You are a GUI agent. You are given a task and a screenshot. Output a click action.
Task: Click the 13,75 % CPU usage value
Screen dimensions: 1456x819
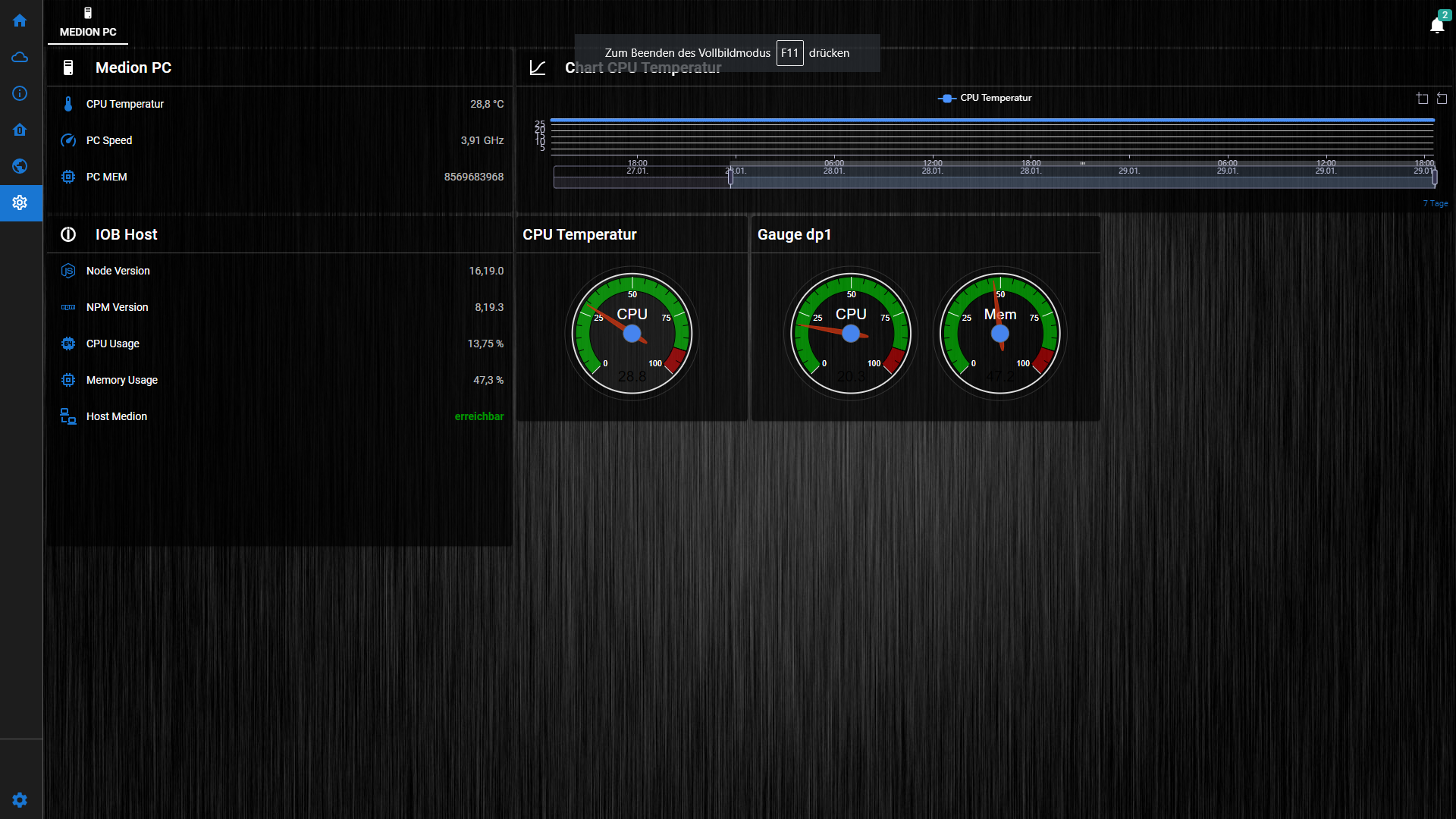pyautogui.click(x=485, y=344)
